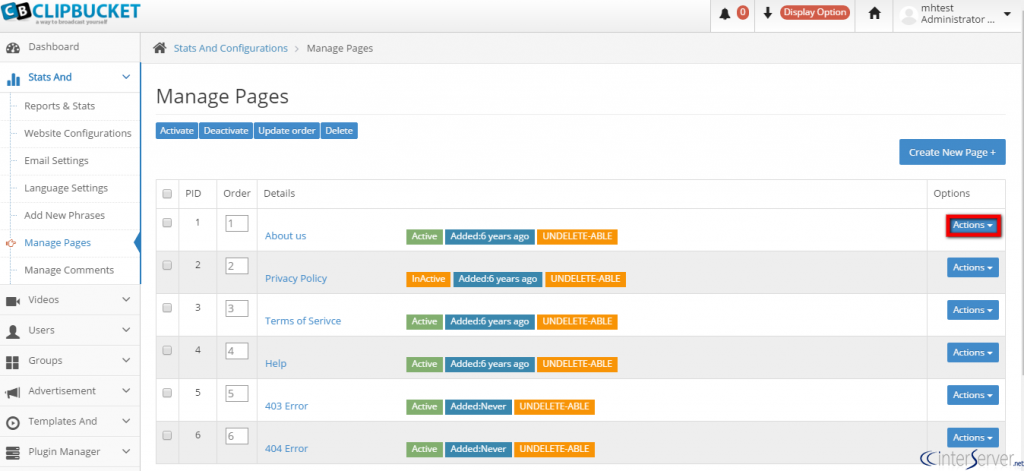This screenshot has height=471, width=1024.
Task: Open Reports & Stats in sidebar
Action: tap(59, 106)
